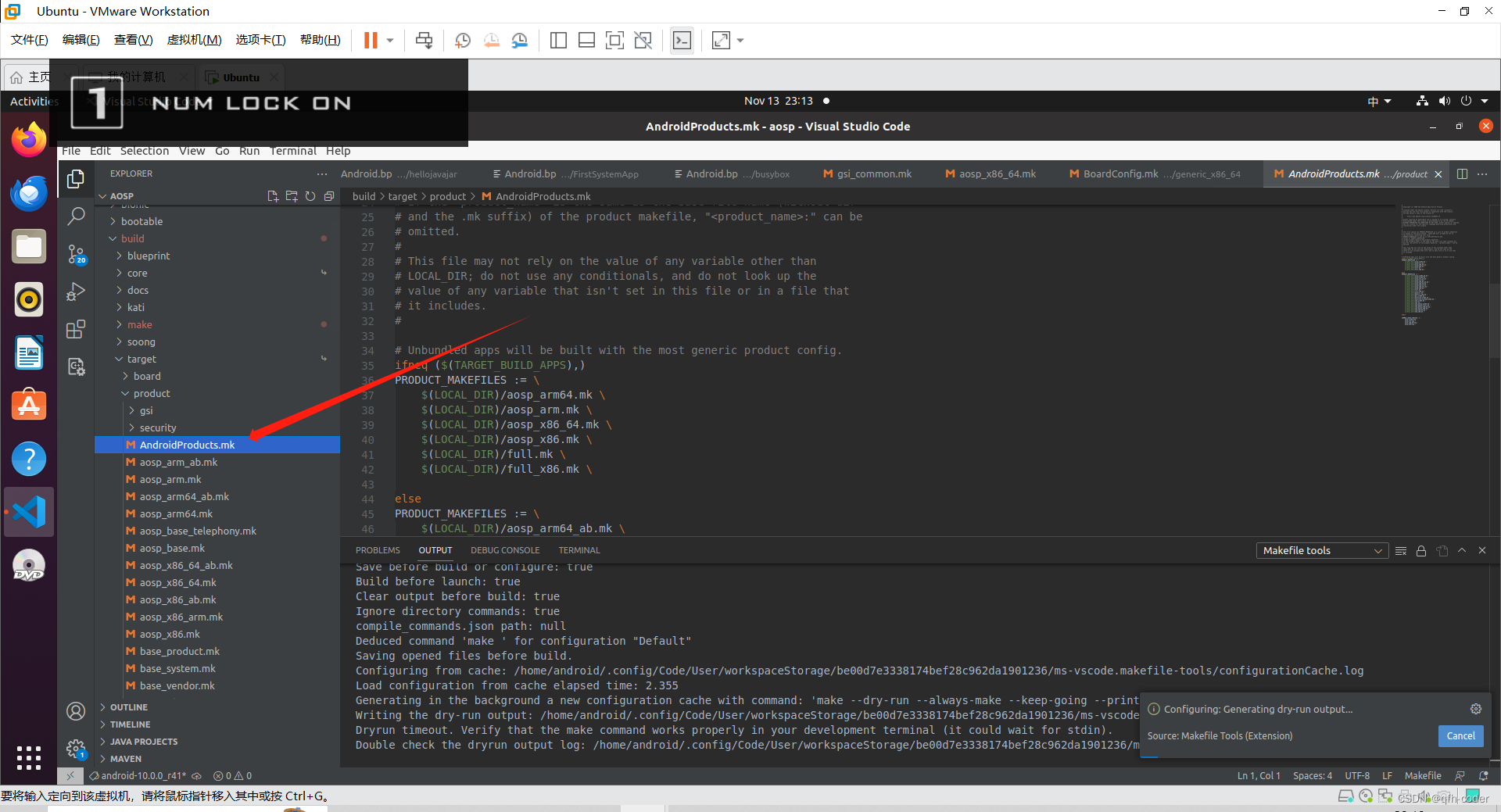Open Source Control view with 20 badge
Screen dimensions: 1501x812
(x=76, y=254)
